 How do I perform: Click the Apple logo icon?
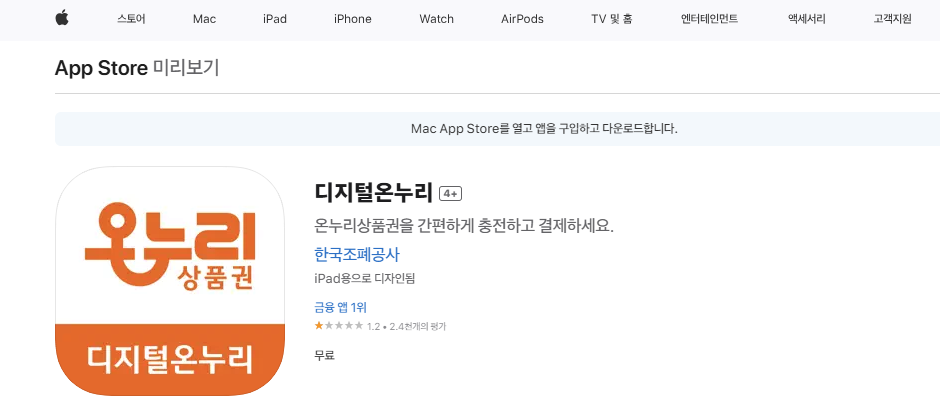point(62,18)
